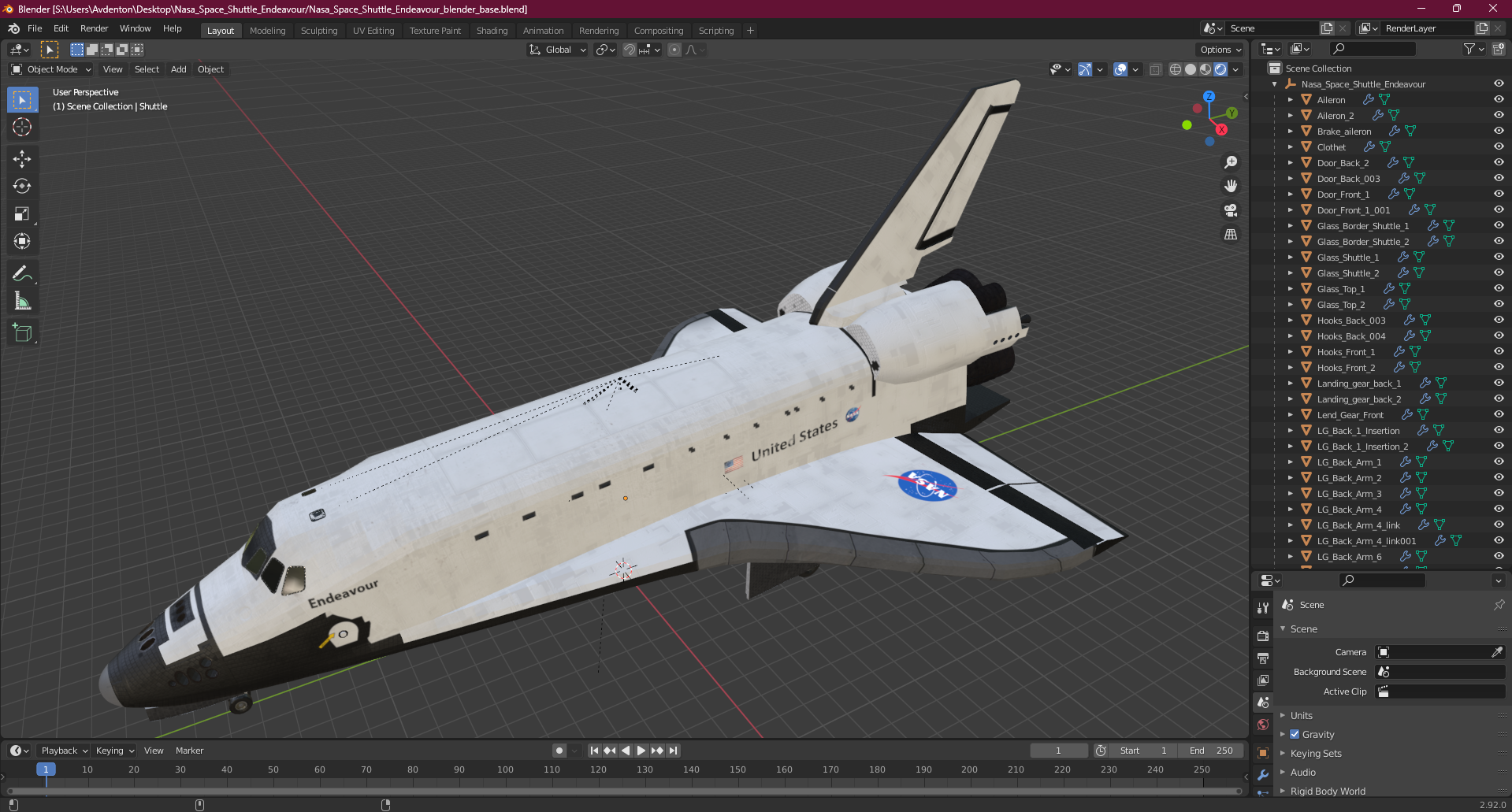Open Global transform orientation dropdown
This screenshot has height=812, width=1512.
[x=558, y=50]
